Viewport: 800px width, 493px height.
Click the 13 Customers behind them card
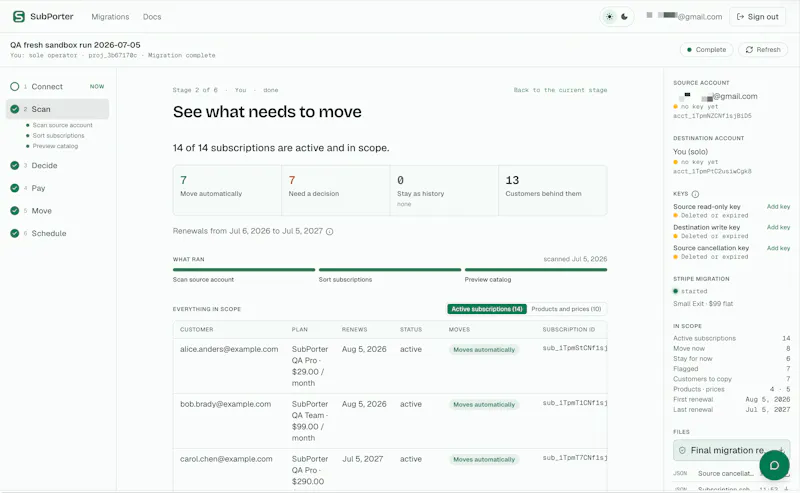pos(553,190)
